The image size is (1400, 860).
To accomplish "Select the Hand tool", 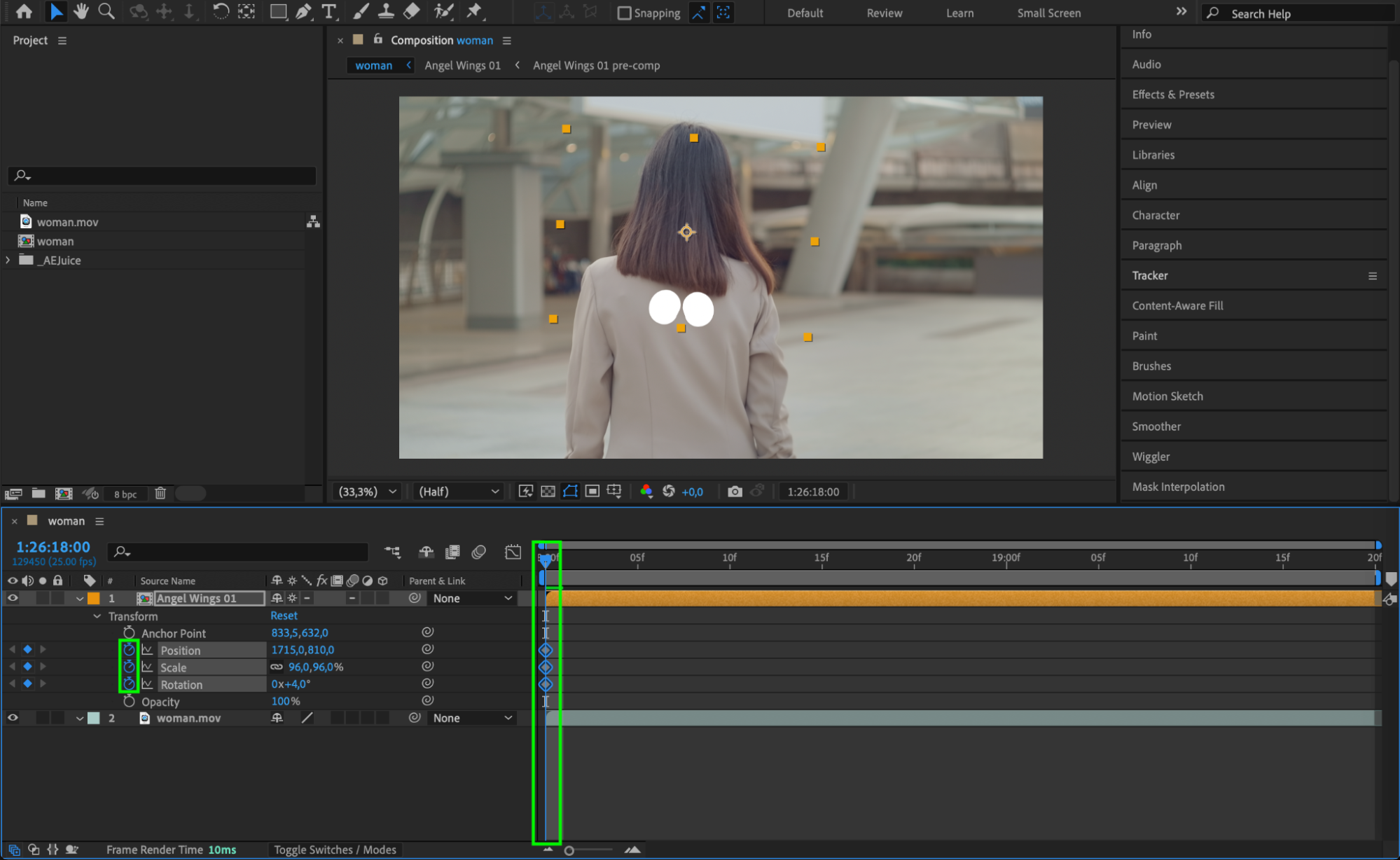I will pos(81,11).
